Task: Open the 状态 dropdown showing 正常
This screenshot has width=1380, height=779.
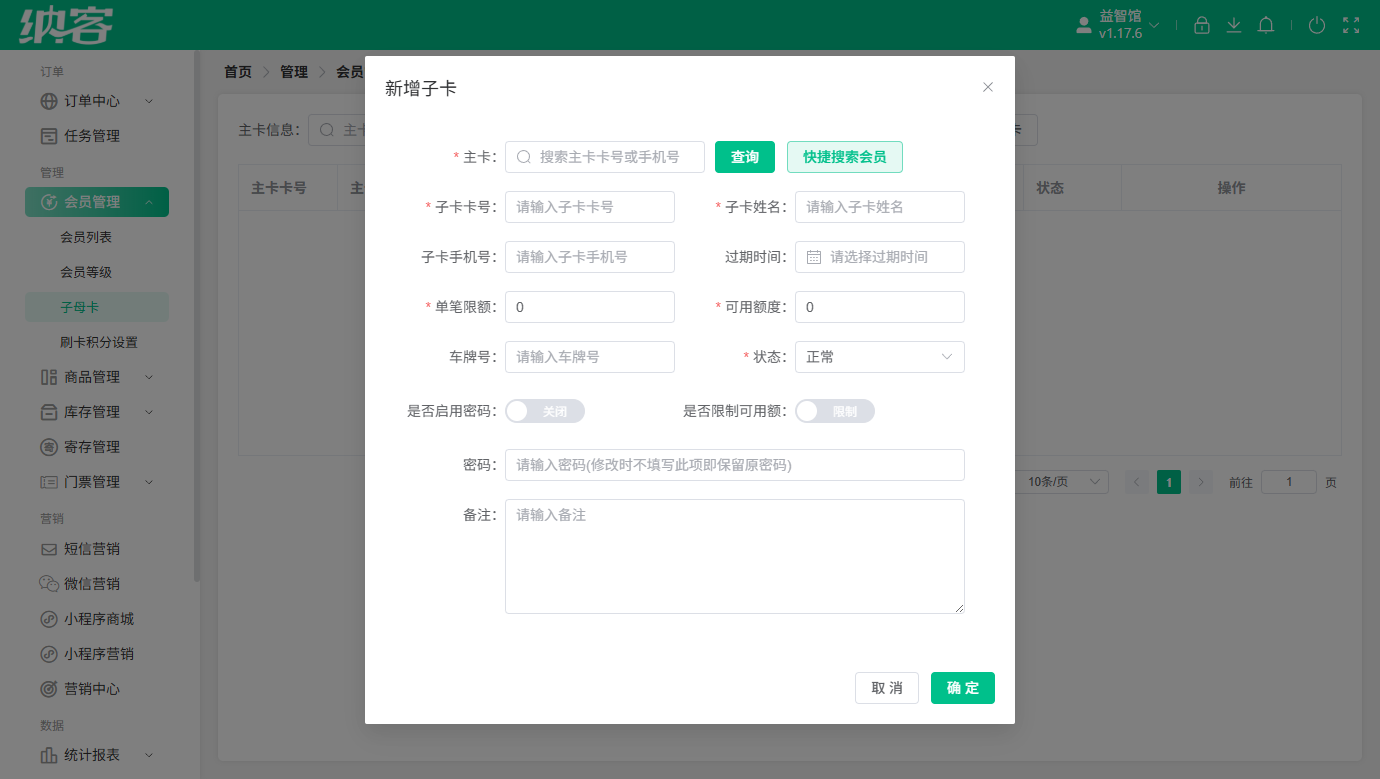Action: click(x=880, y=357)
